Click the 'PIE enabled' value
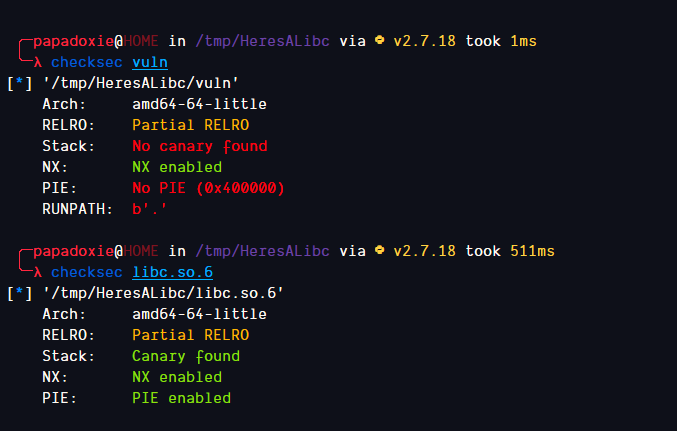This screenshot has width=677, height=431. point(181,398)
